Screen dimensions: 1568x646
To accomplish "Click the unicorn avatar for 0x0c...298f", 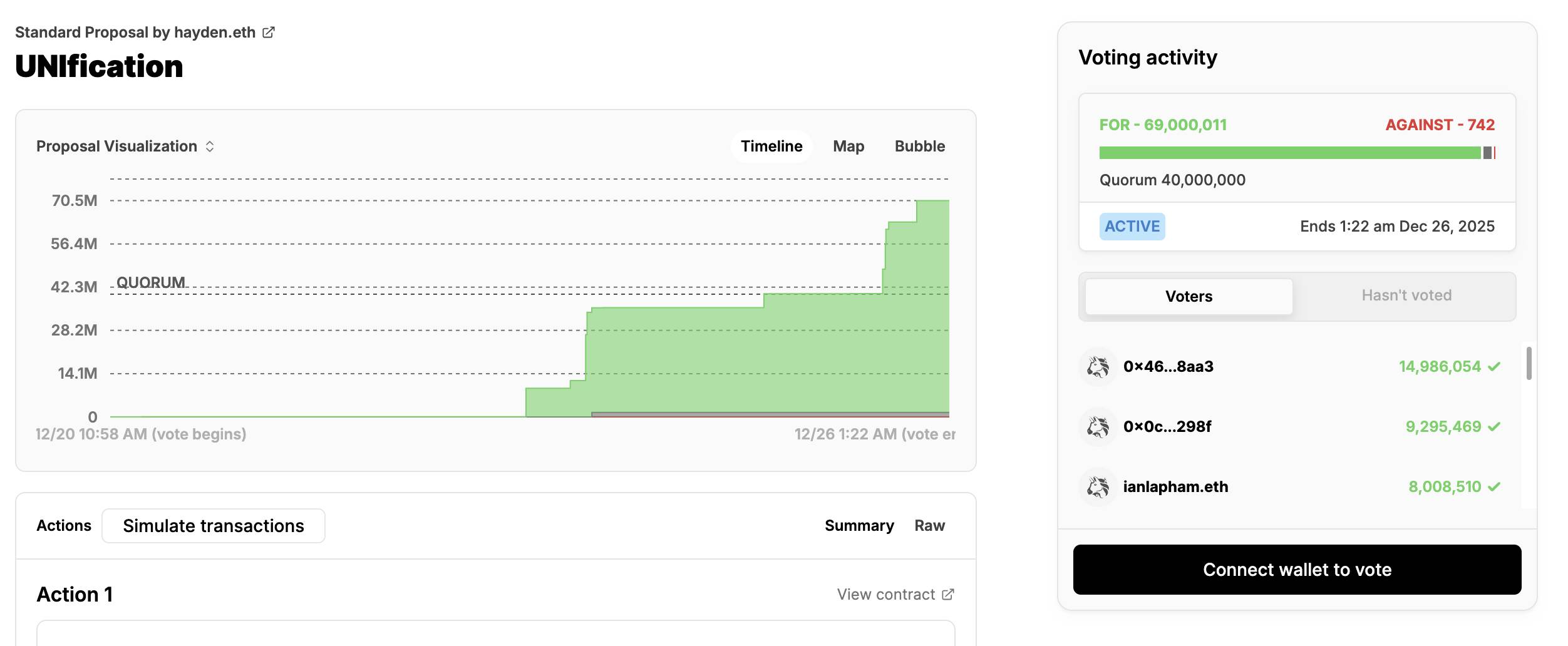I will (x=1098, y=427).
